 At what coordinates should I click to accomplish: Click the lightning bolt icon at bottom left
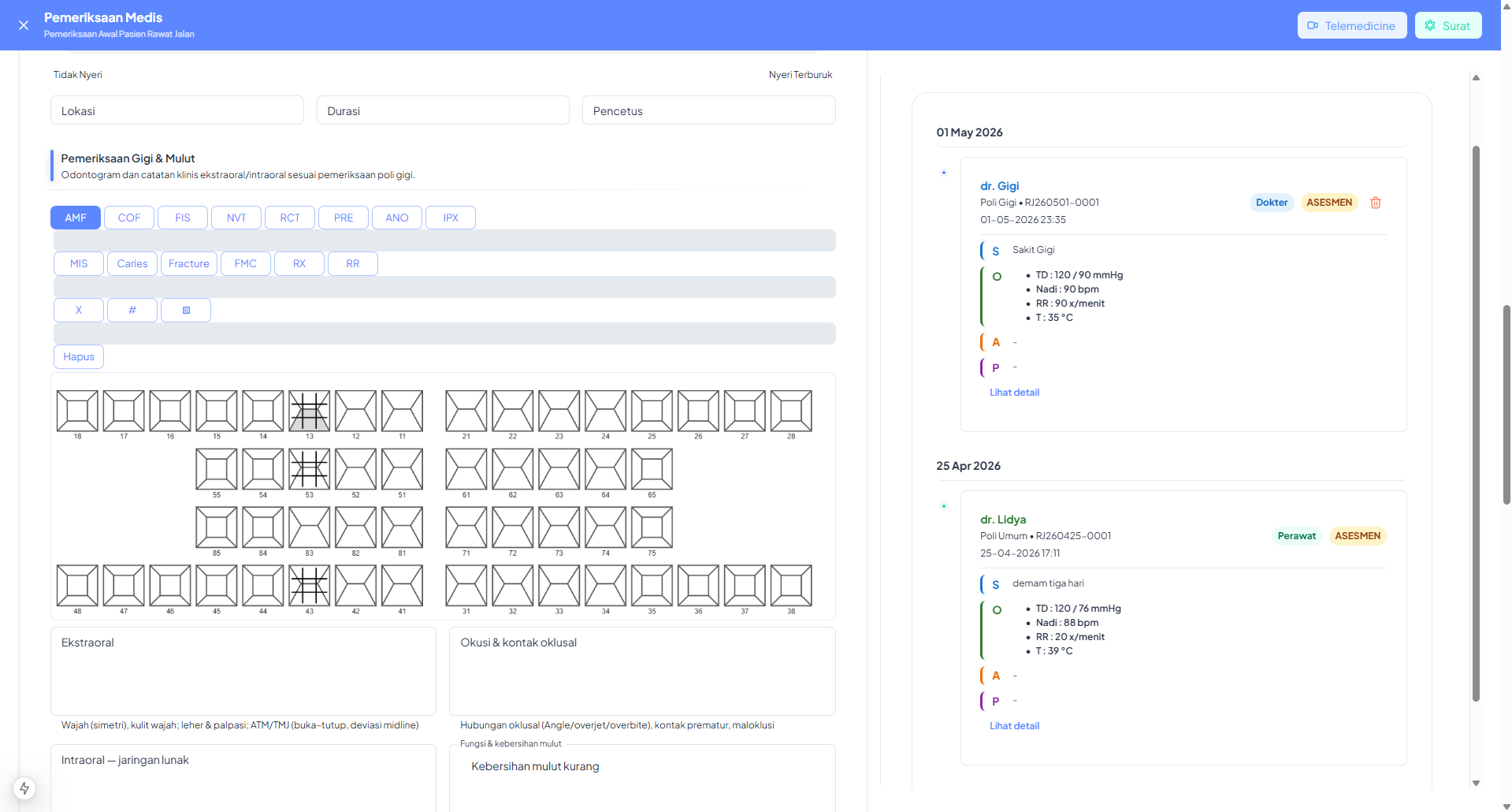click(x=24, y=788)
